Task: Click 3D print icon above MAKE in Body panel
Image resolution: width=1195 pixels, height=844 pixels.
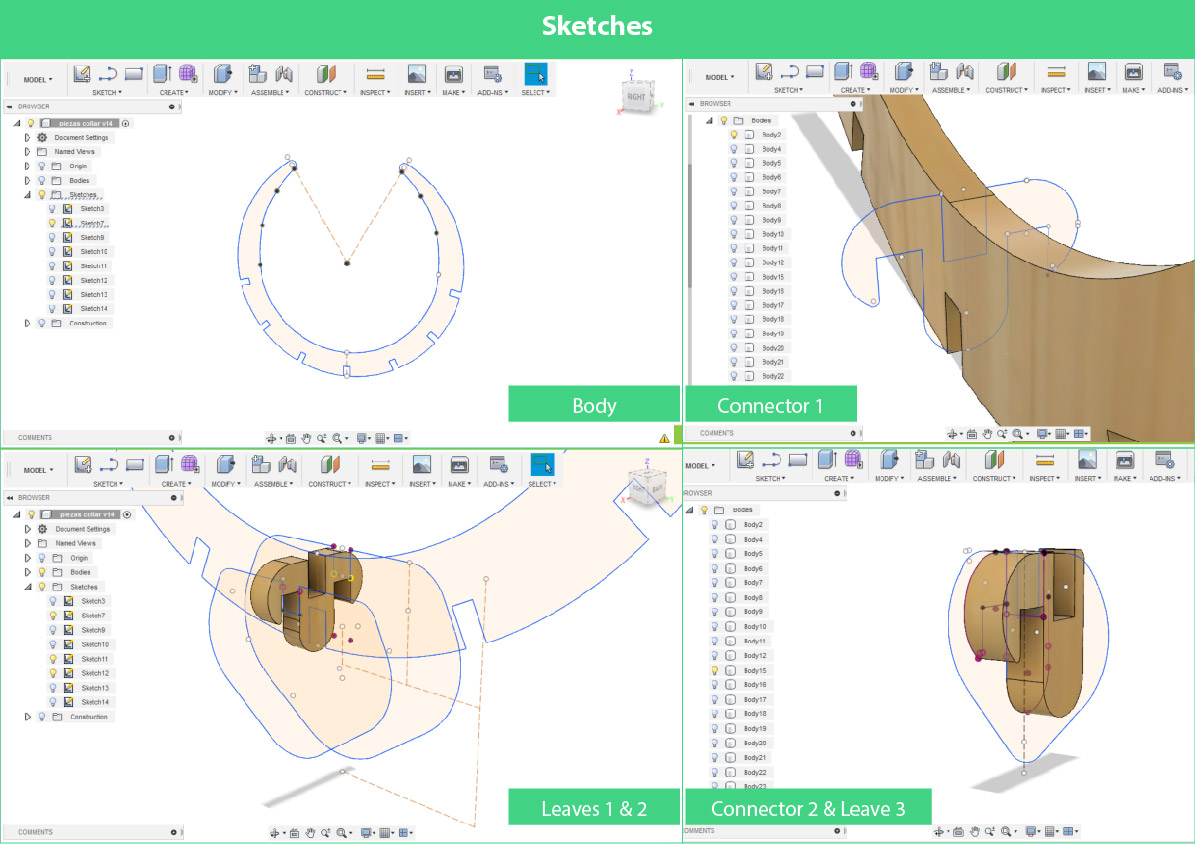Action: pyautogui.click(x=453, y=74)
